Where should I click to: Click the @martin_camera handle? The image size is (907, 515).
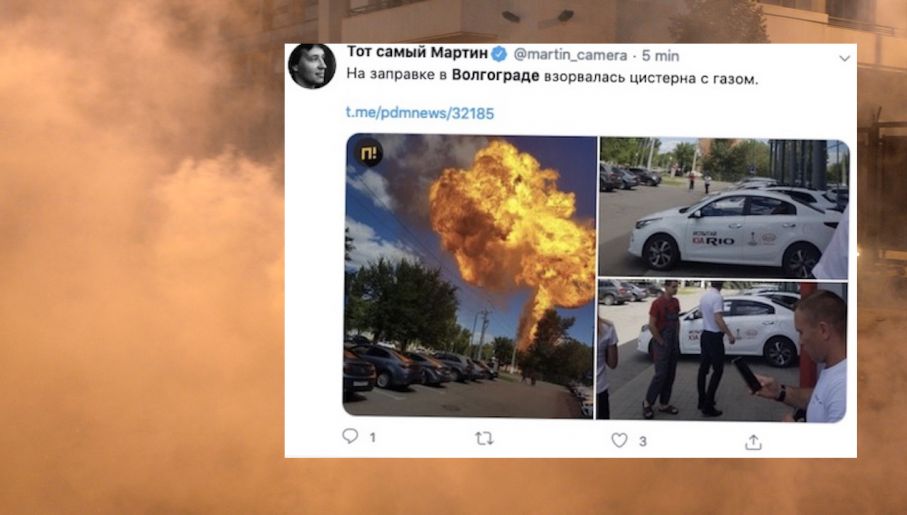tap(570, 56)
